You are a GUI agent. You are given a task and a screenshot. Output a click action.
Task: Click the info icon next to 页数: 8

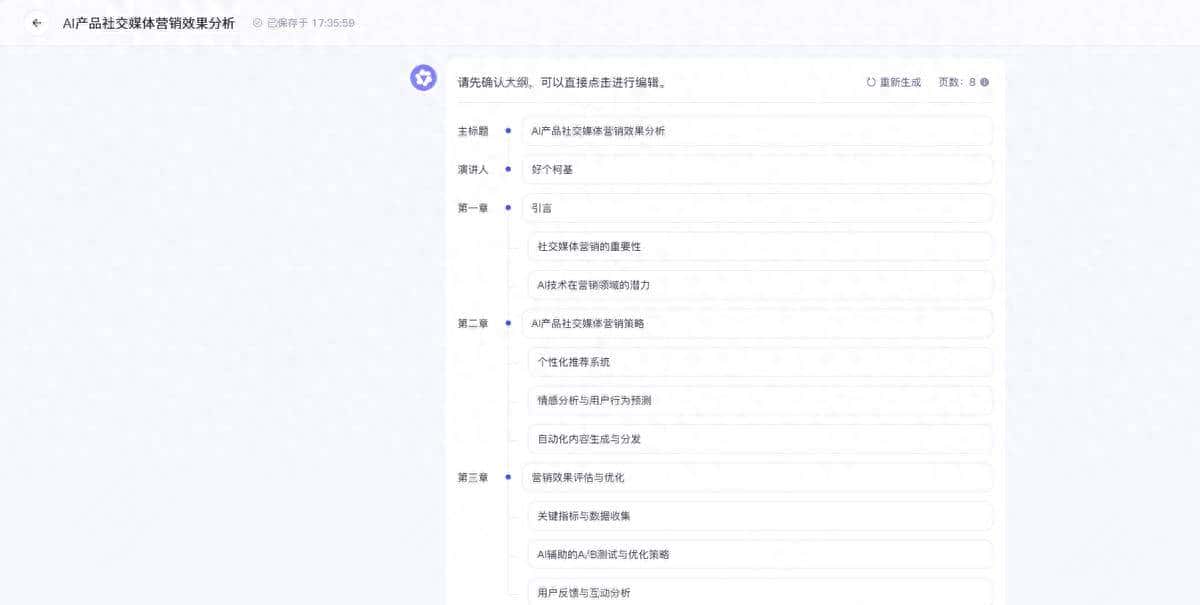985,82
